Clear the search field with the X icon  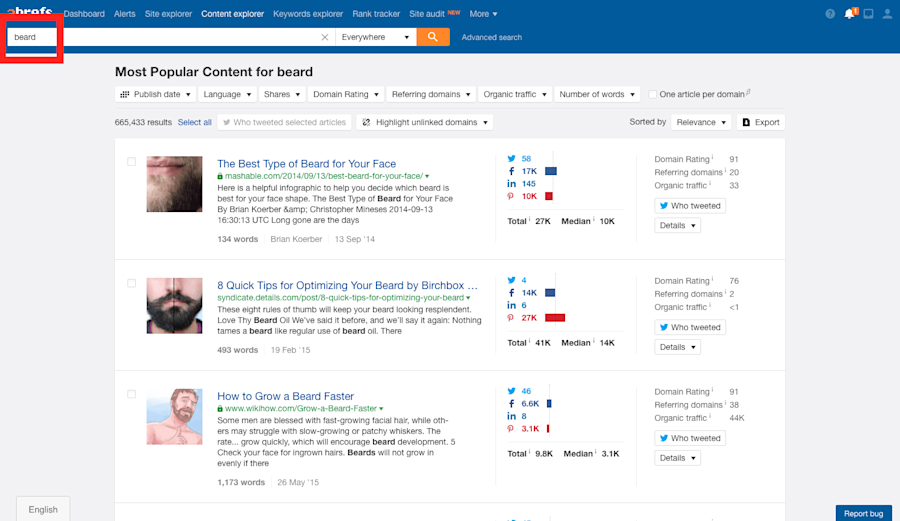325,37
